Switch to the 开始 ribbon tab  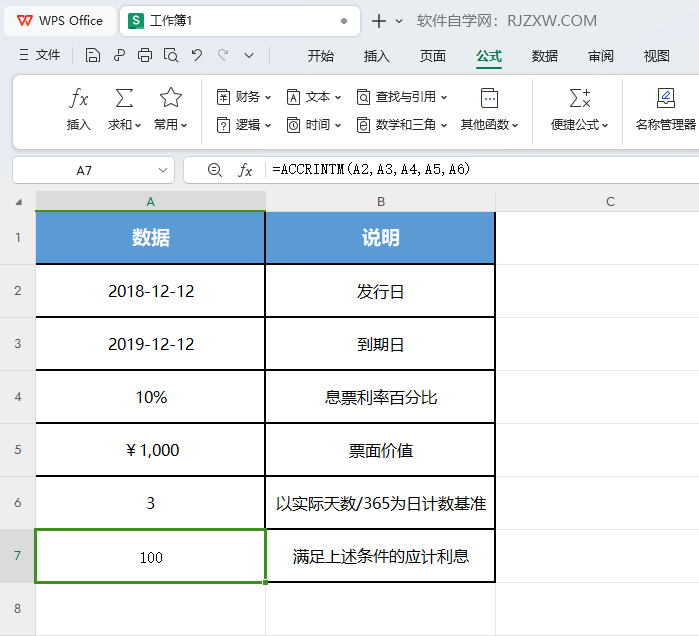(321, 56)
